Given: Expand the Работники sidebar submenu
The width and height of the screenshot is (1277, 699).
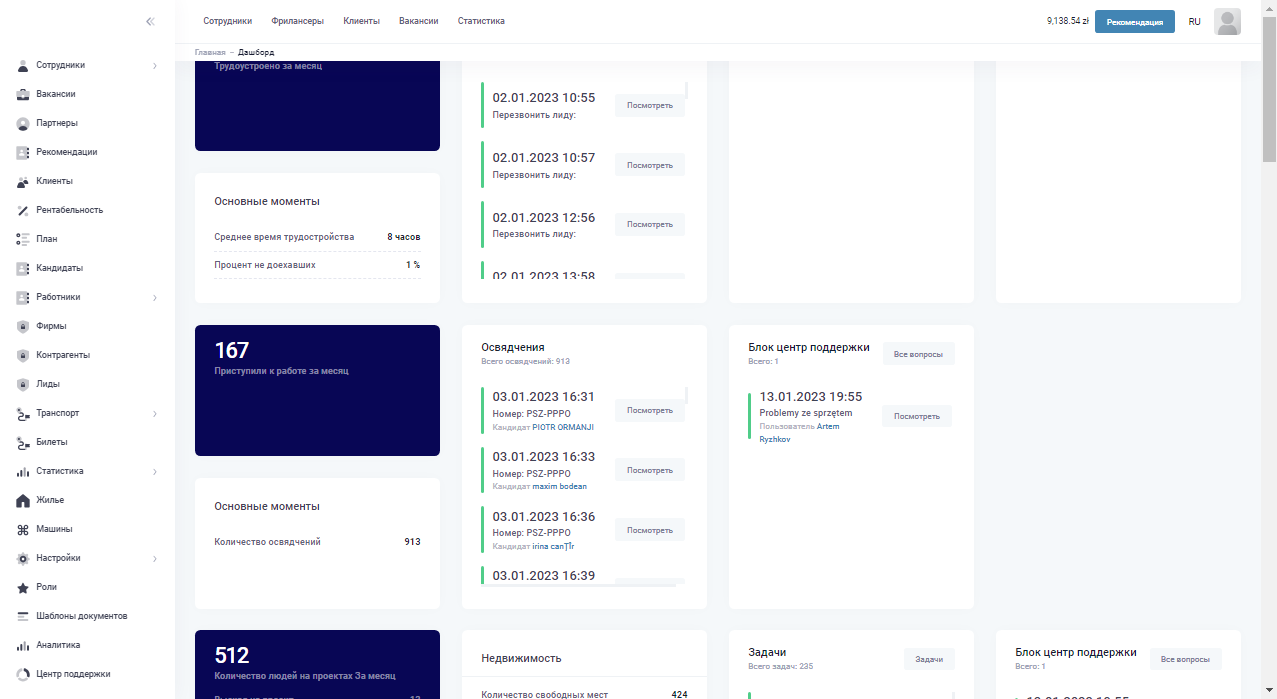Looking at the screenshot, I should coord(155,298).
